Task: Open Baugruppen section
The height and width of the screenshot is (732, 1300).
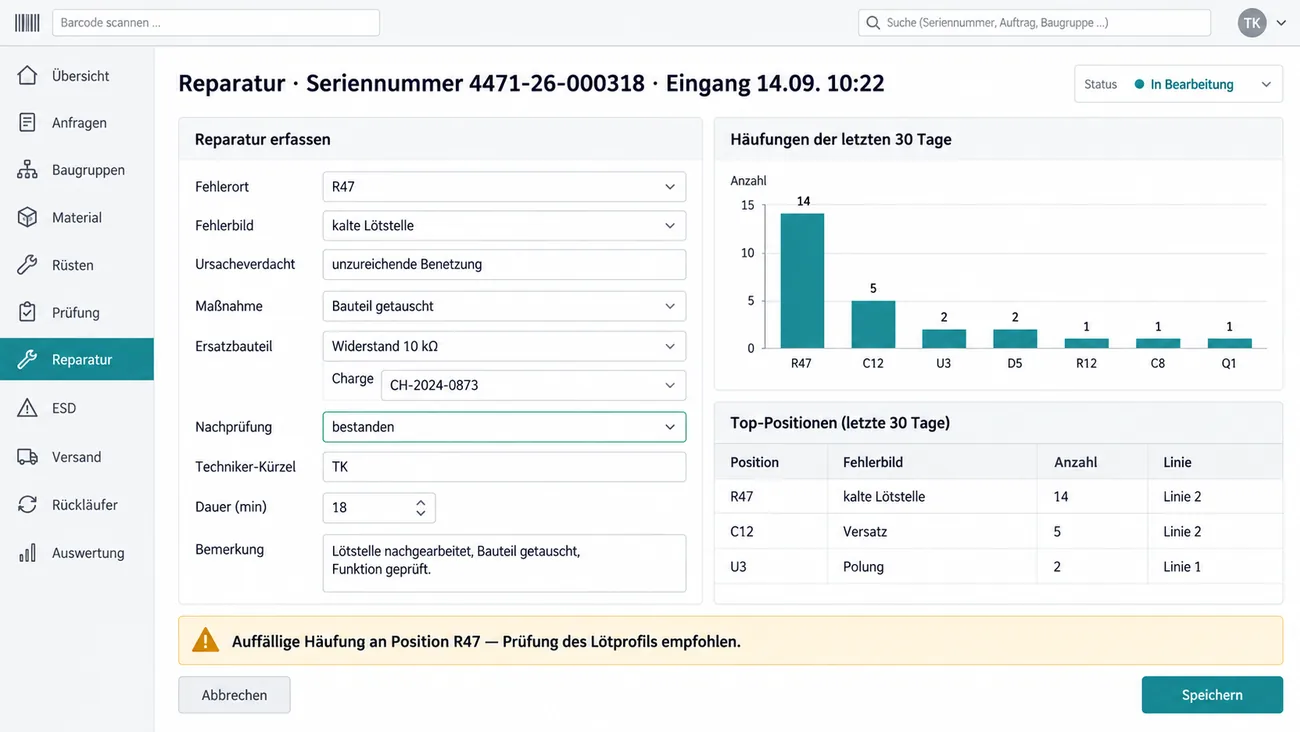Action: (x=77, y=170)
